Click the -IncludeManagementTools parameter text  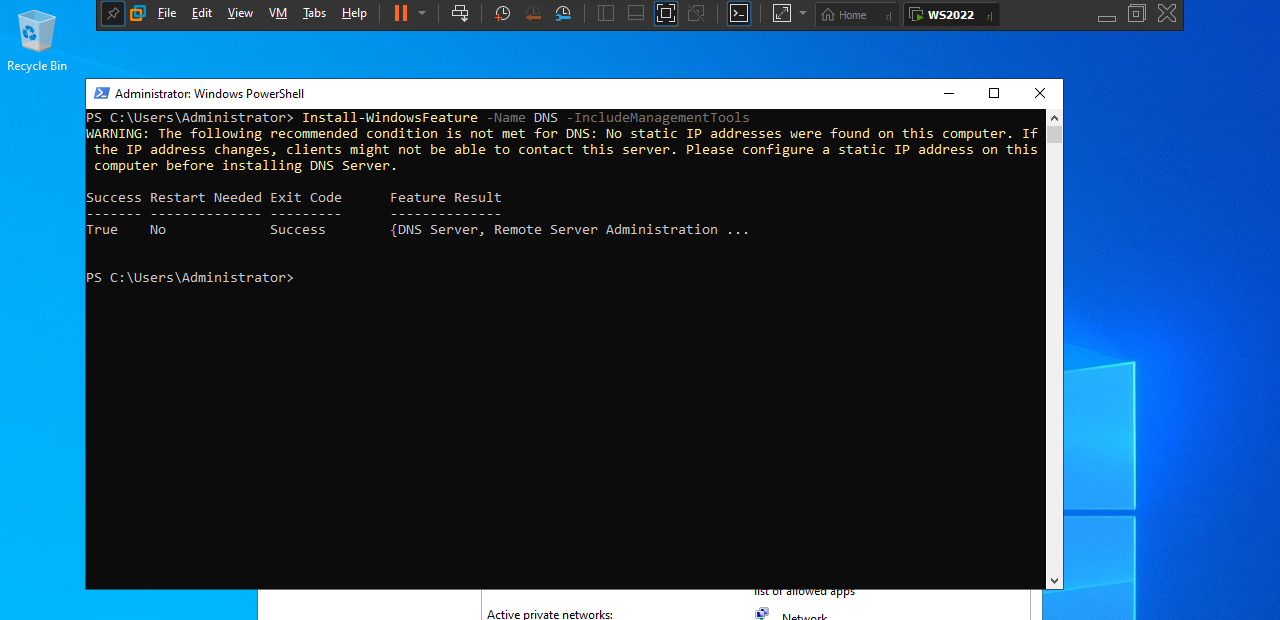pos(657,118)
